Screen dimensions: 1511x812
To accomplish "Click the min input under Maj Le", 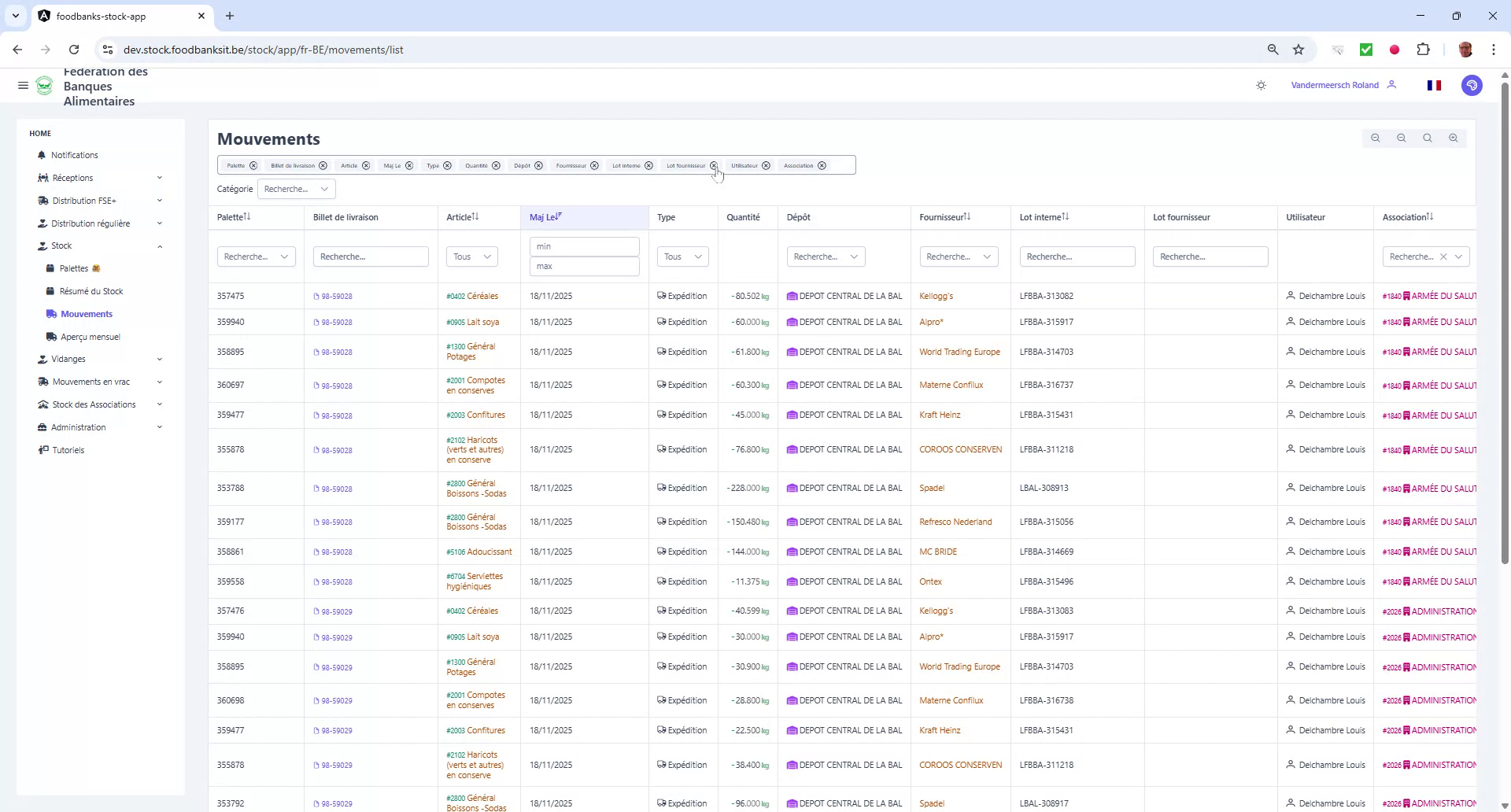I will tap(584, 246).
